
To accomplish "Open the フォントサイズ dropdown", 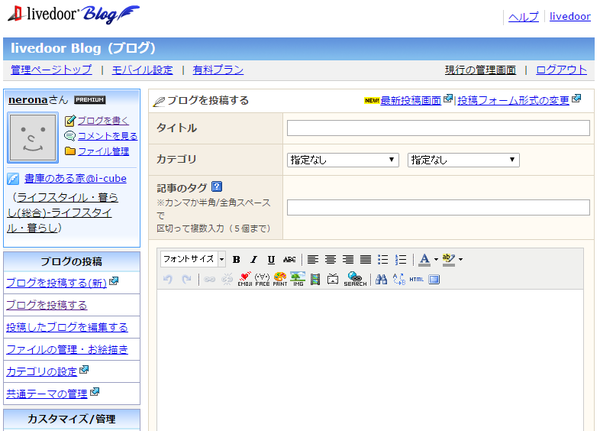I will pyautogui.click(x=193, y=259).
